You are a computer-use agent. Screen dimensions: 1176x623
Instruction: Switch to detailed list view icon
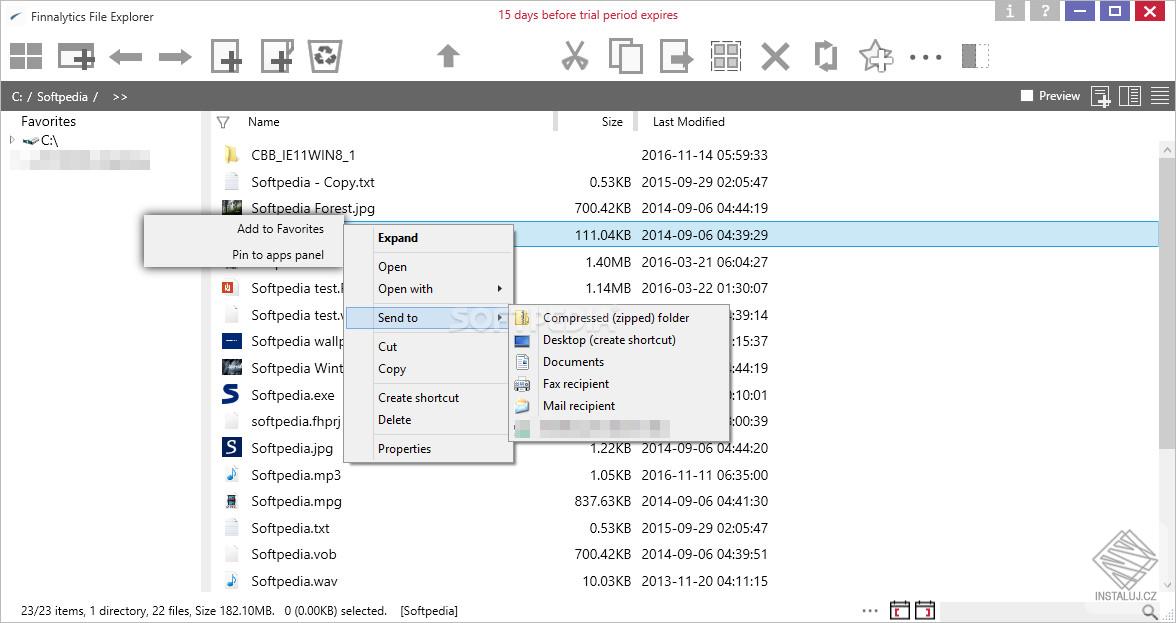1158,95
